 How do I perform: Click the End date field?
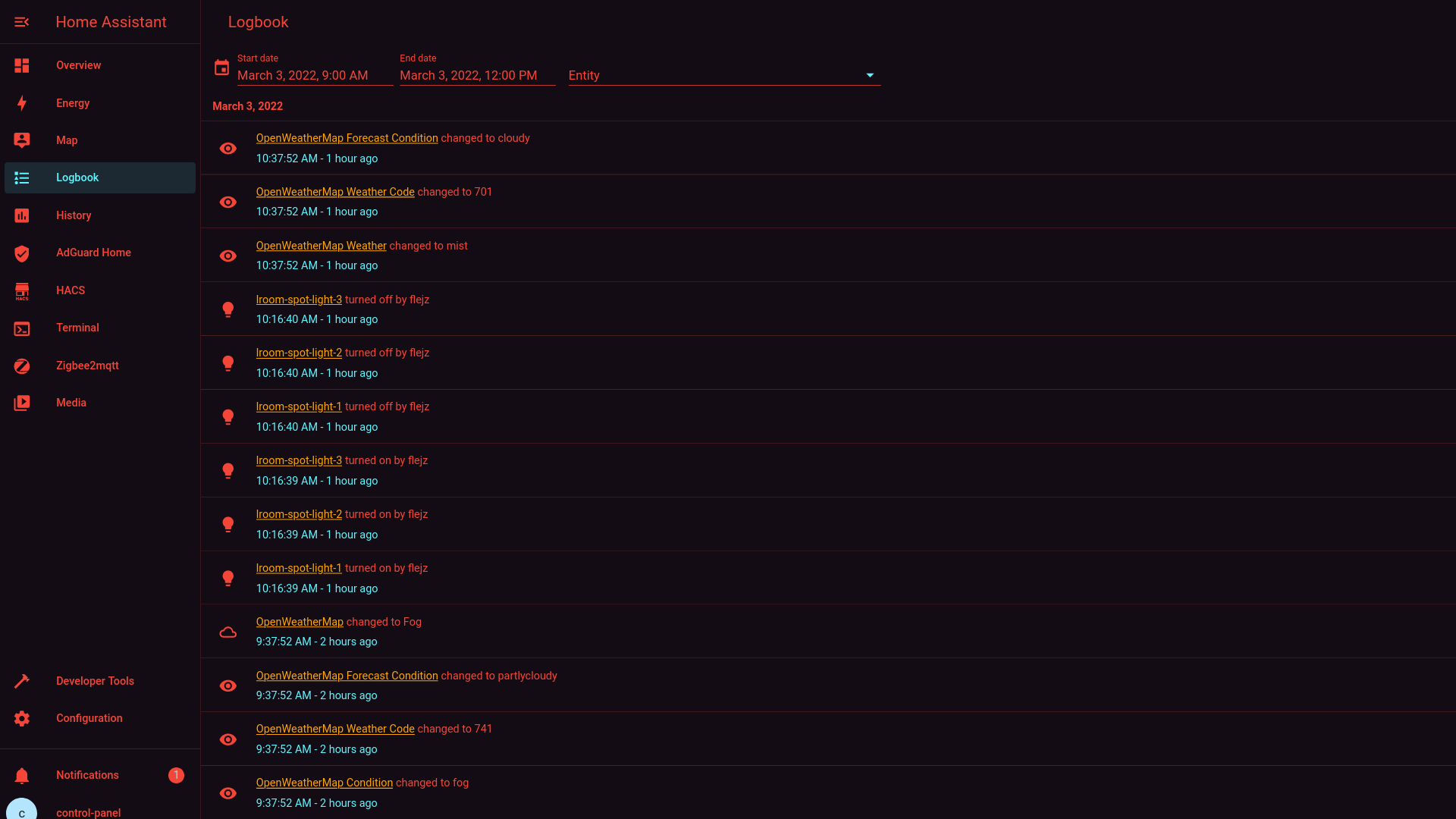click(x=477, y=76)
